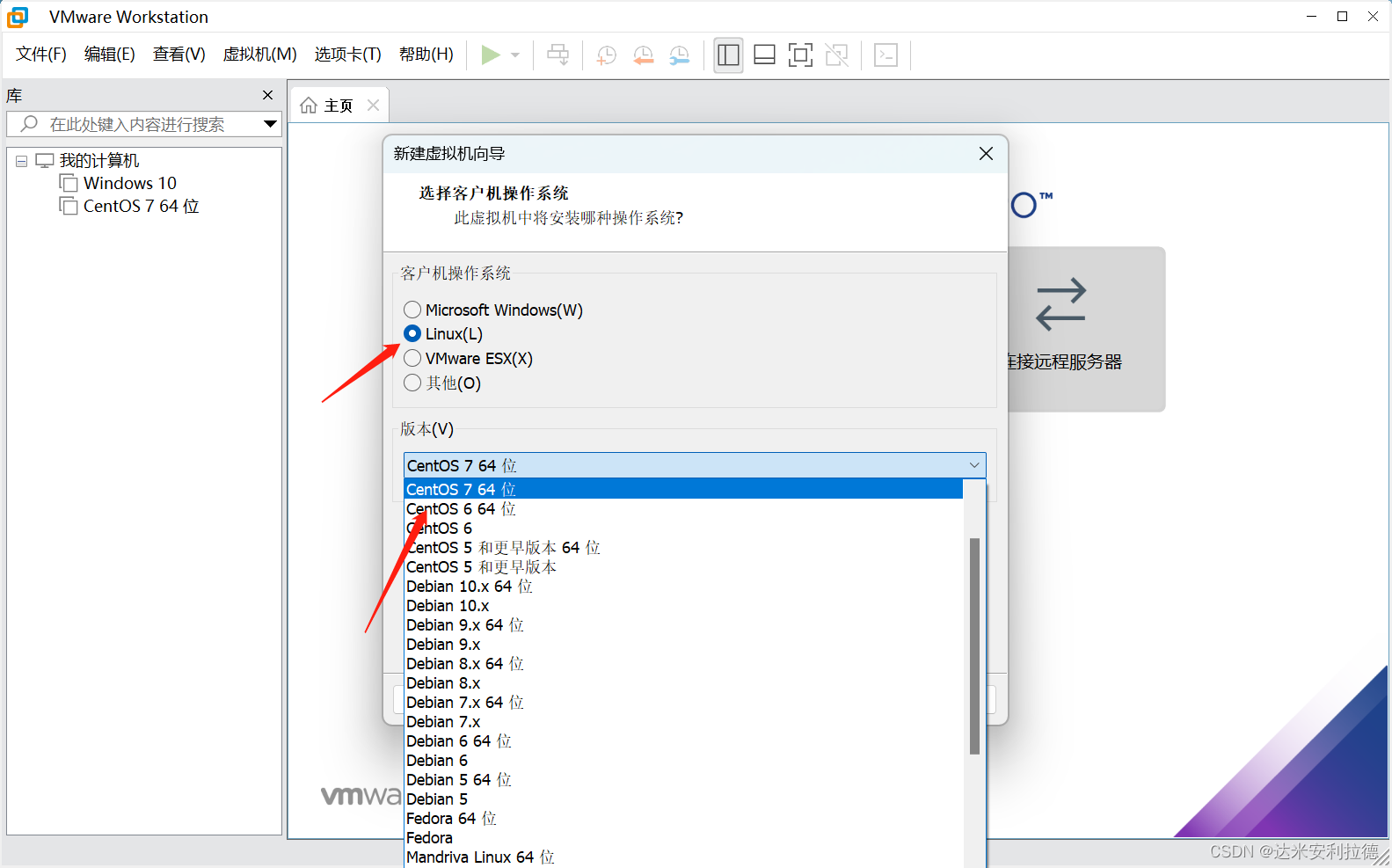
Task: Click the revert to snapshot icon
Action: pyautogui.click(x=644, y=55)
